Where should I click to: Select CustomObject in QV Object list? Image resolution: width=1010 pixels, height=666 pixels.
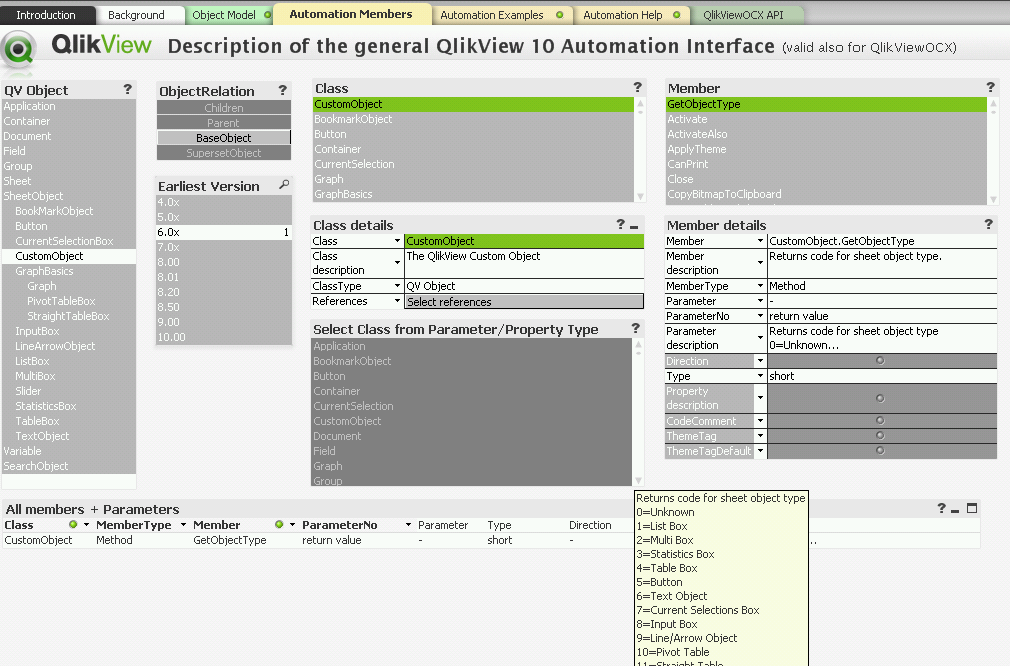coord(69,256)
